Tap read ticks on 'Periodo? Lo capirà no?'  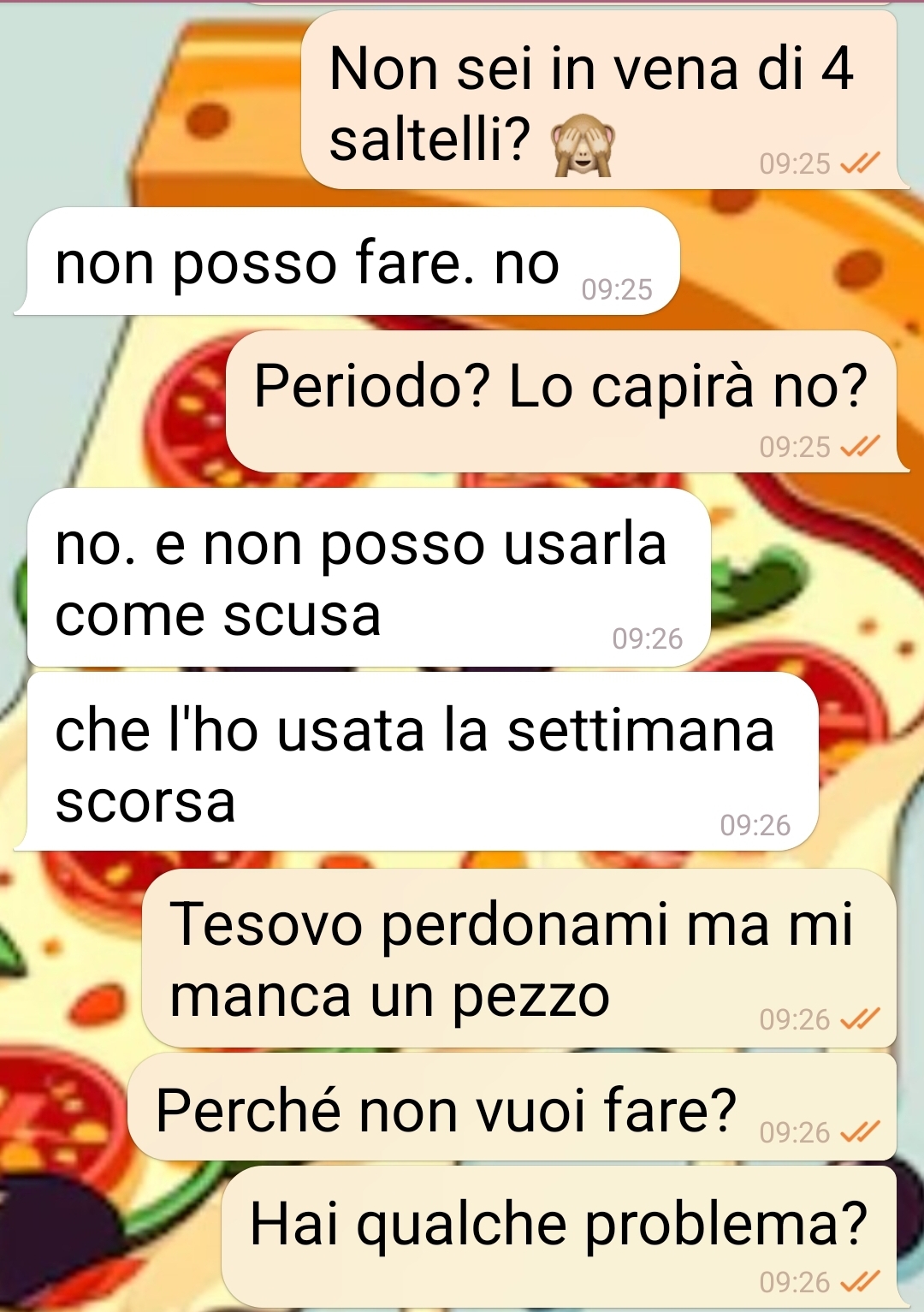[860, 446]
